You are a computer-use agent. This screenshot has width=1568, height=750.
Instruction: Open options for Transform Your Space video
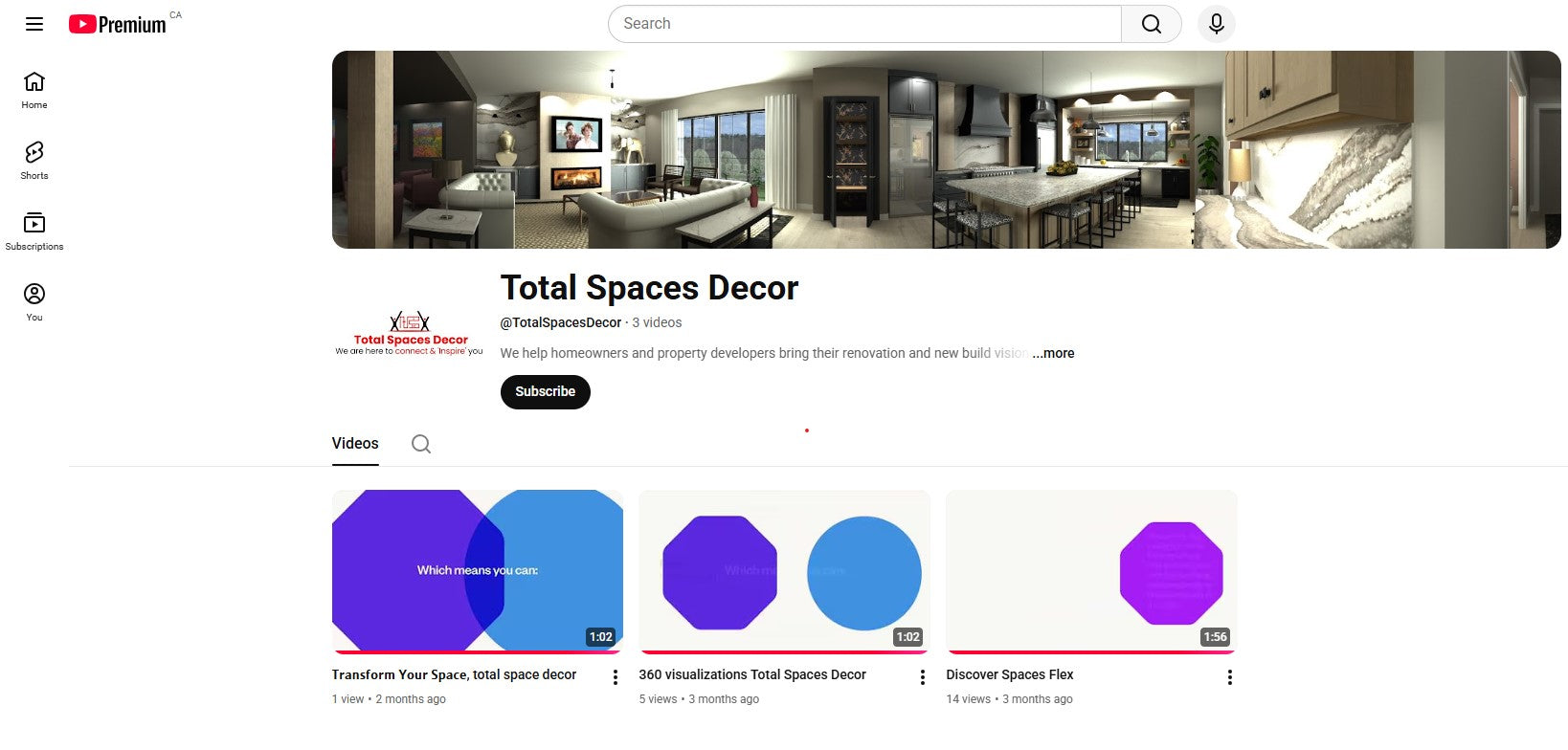(616, 677)
